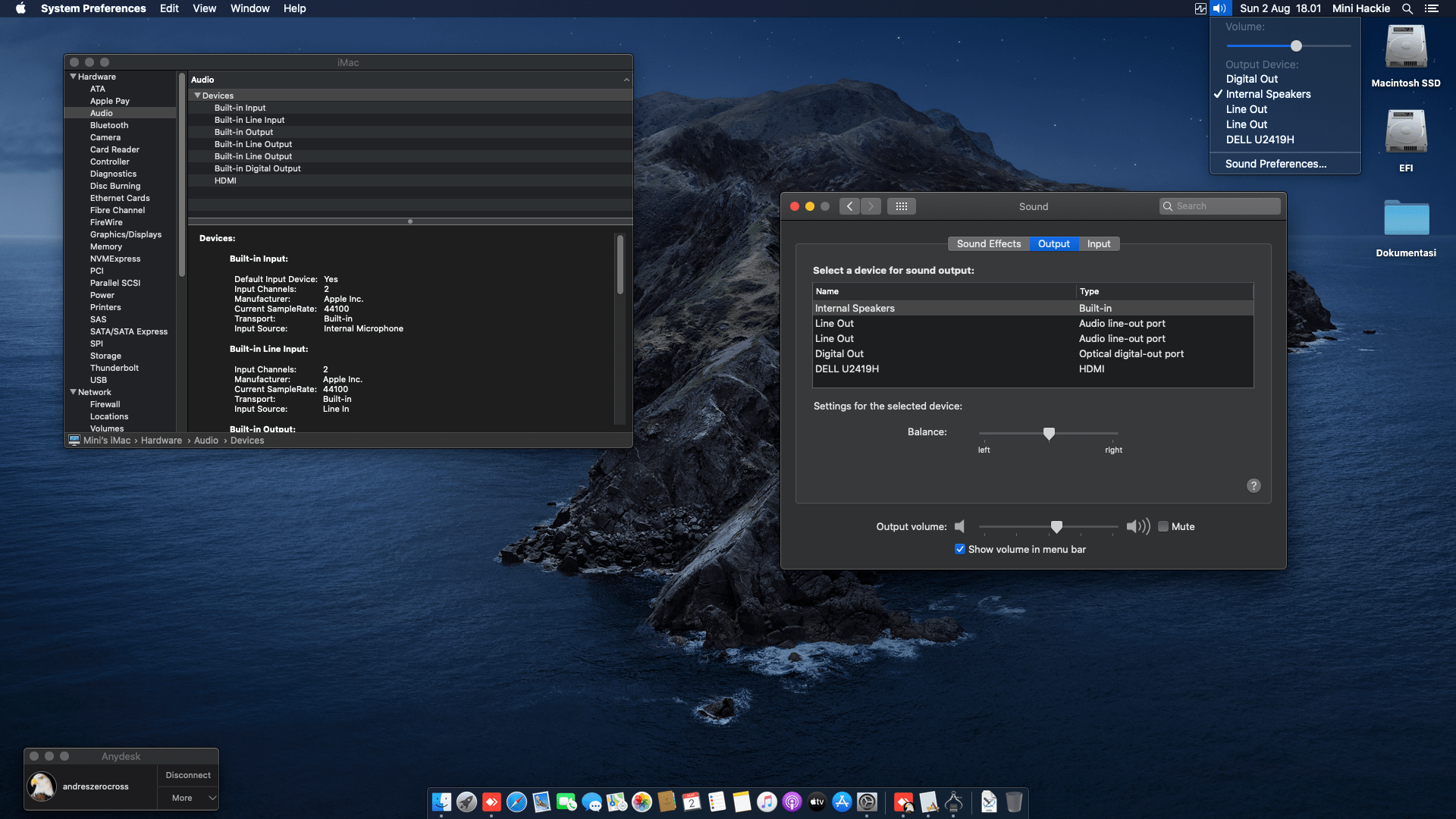Switch to the Input tab
1456x819 pixels.
(x=1098, y=243)
